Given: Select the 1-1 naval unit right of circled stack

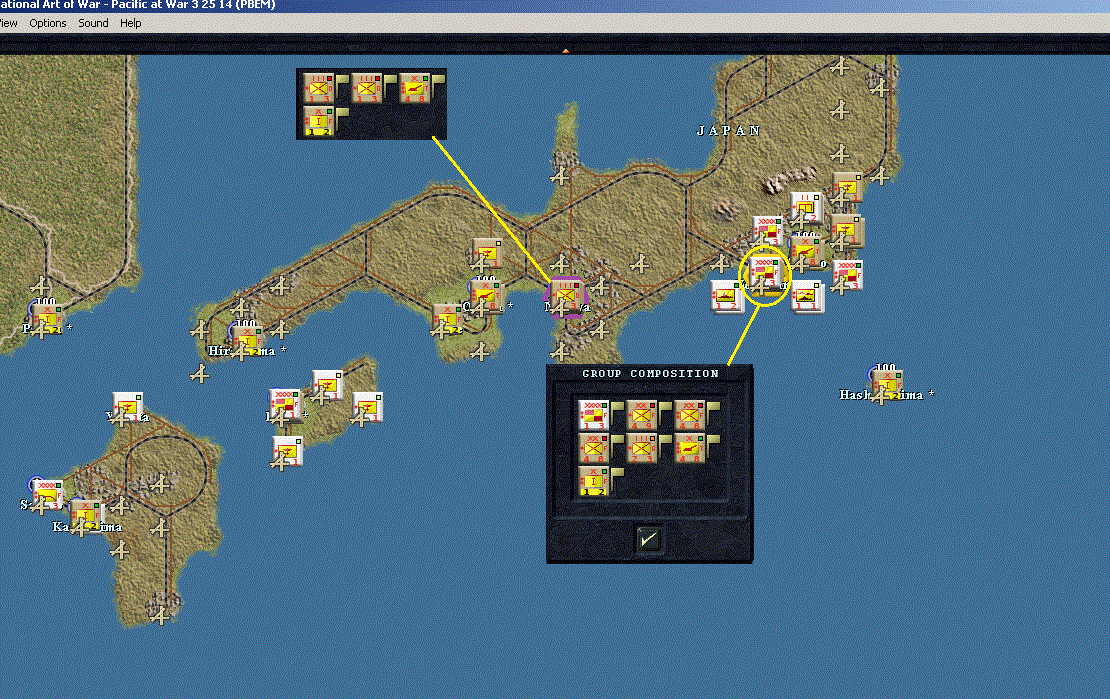Looking at the screenshot, I should tap(807, 296).
